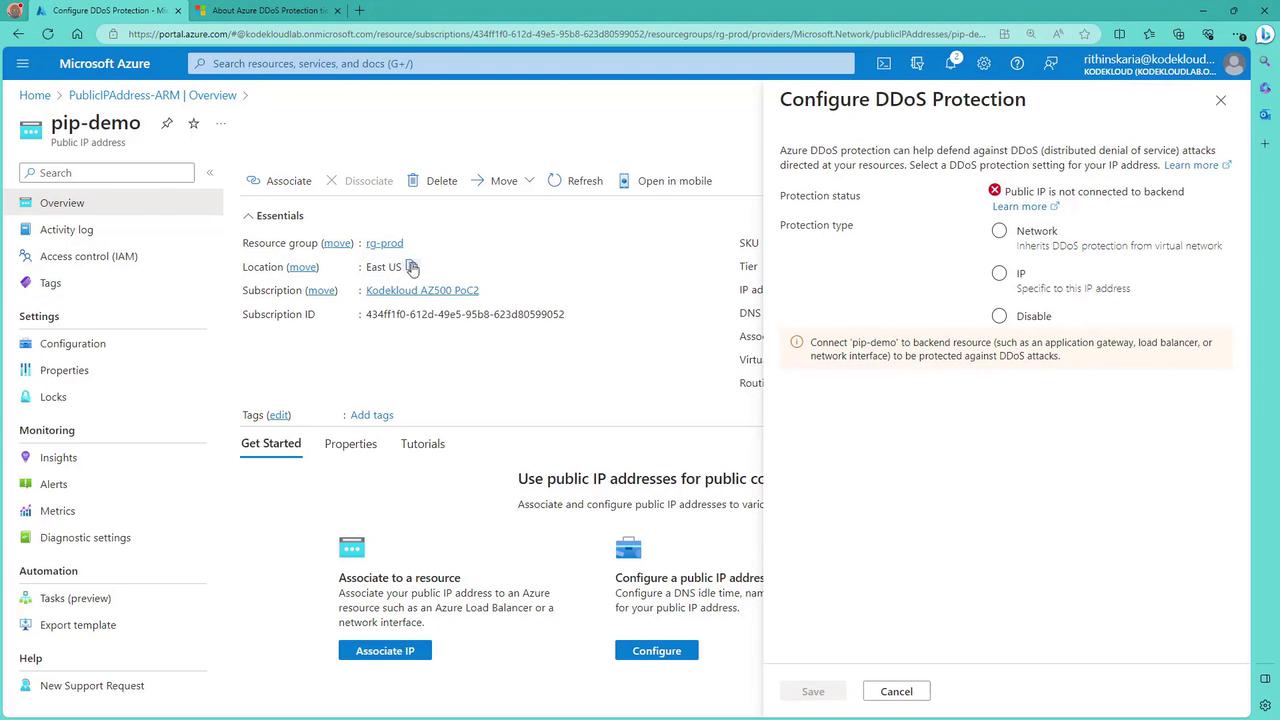Screen dimensions: 1280x720
Task: Add this page to browser favorites
Action: click(1084, 34)
